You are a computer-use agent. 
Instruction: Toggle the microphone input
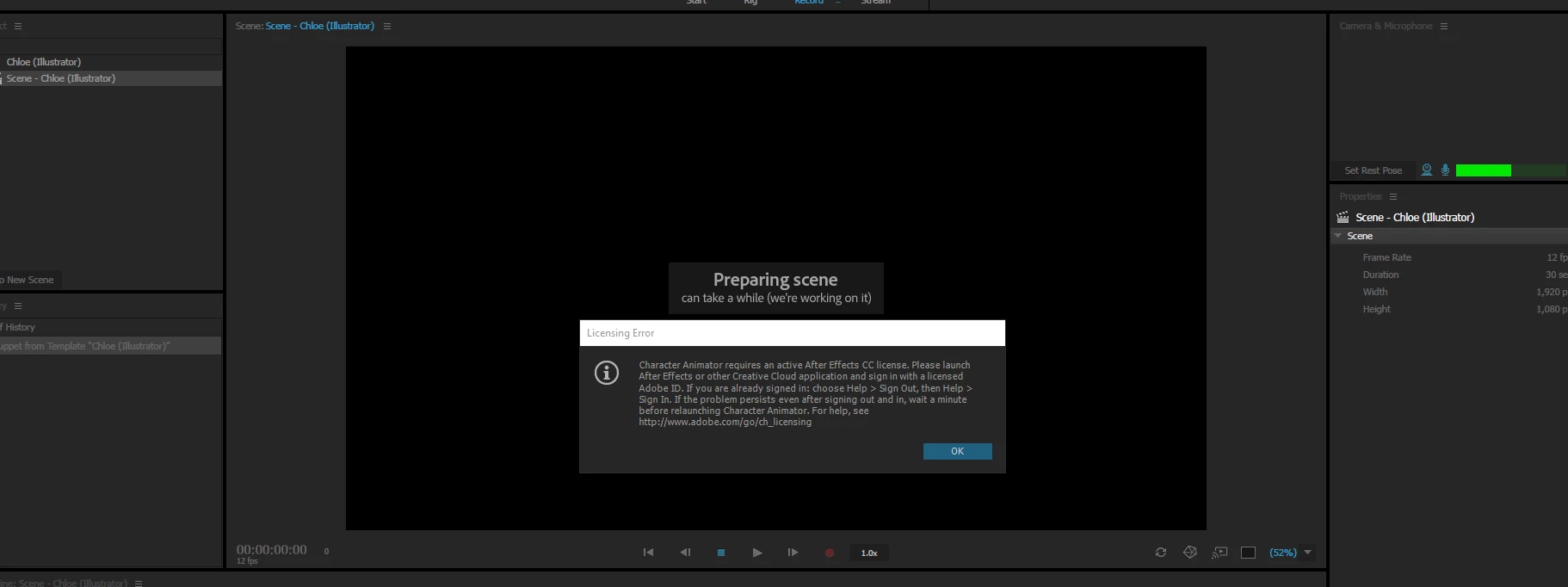pos(1445,170)
